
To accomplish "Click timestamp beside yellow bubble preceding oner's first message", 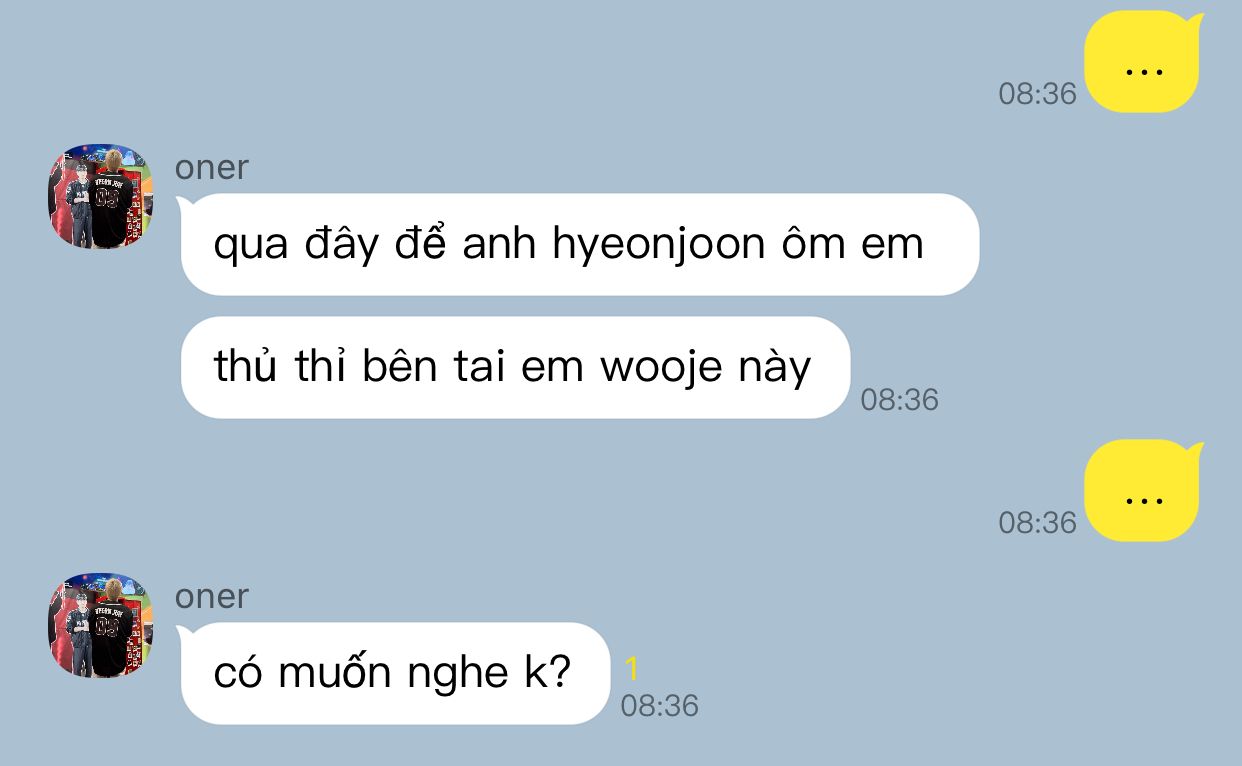I will [x=1037, y=94].
